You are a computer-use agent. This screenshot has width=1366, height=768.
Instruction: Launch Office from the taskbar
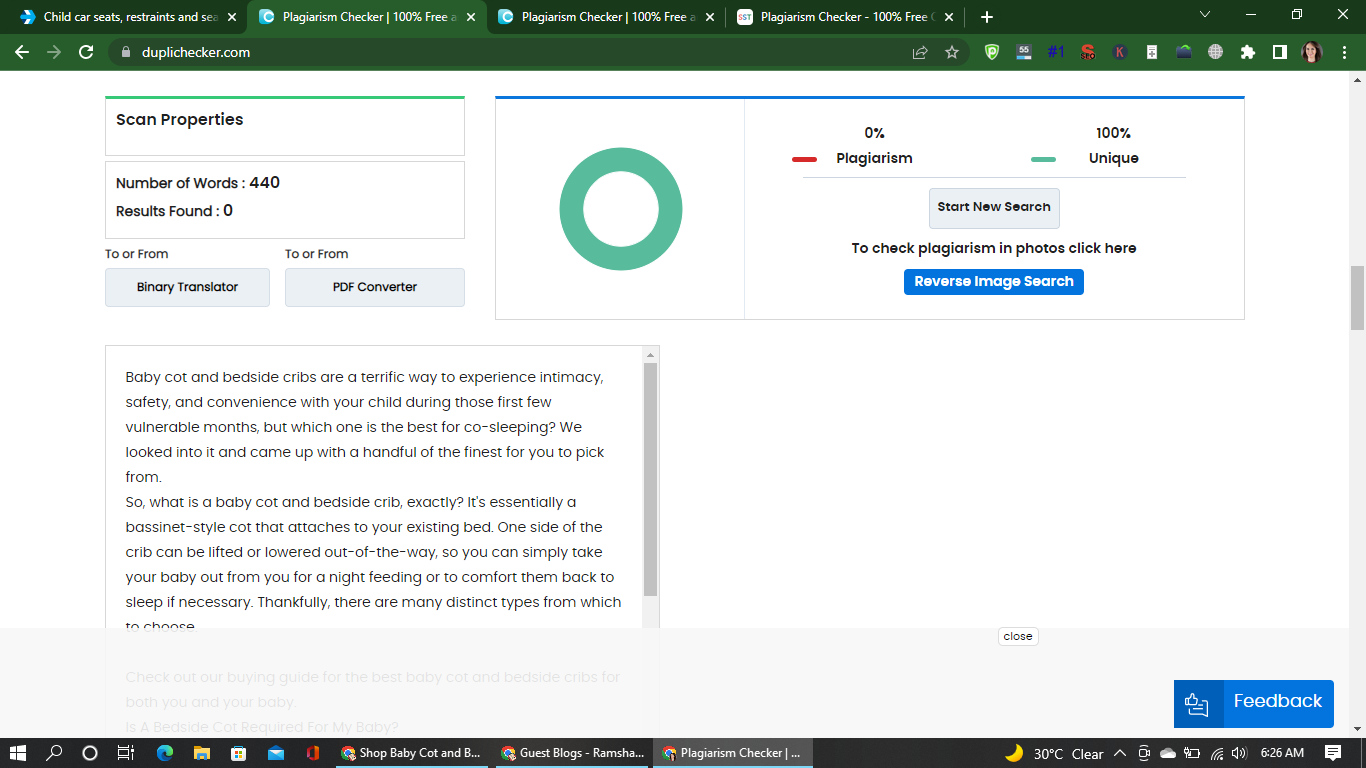pos(313,753)
